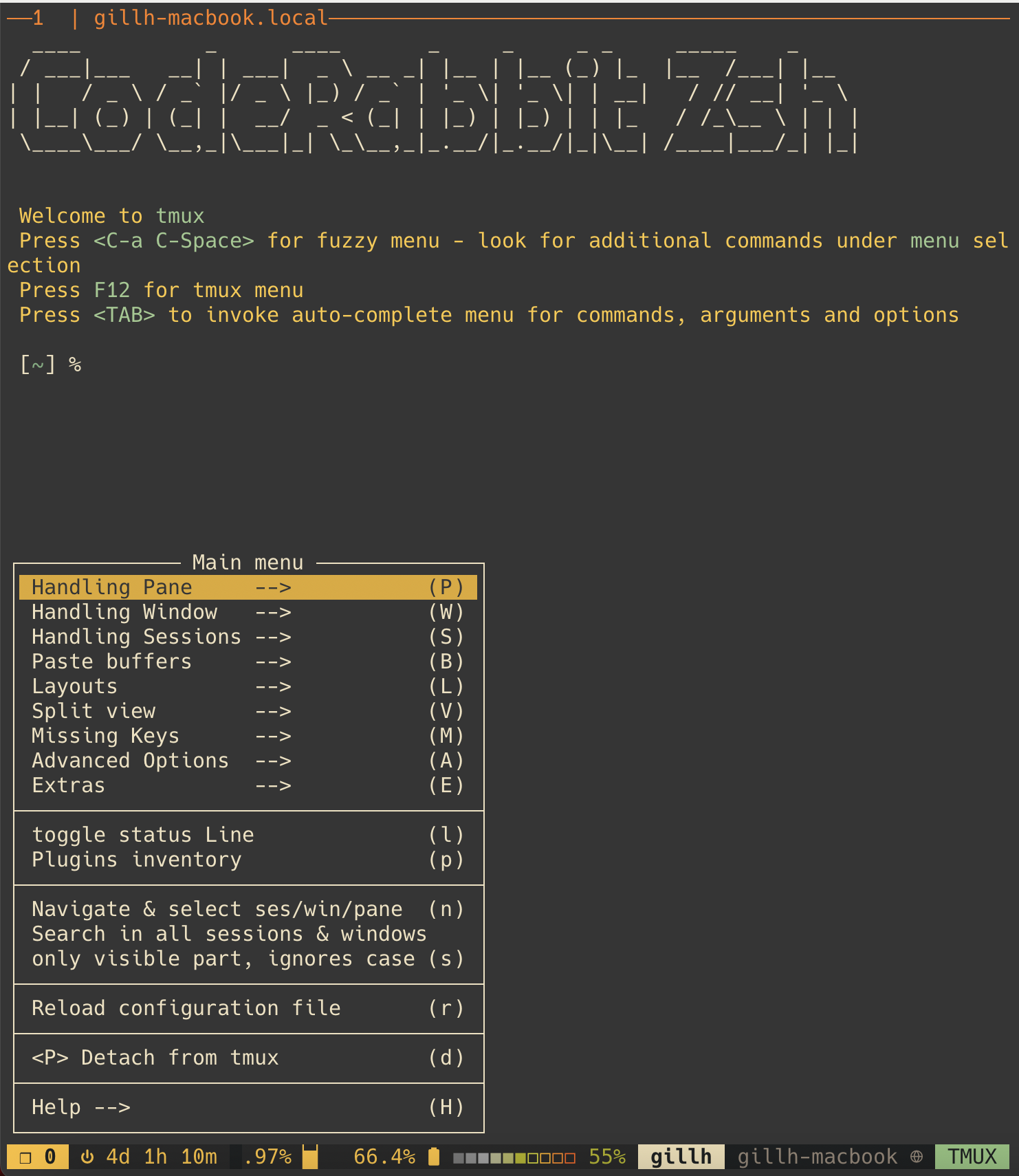Open the Split view submenu

pos(248,711)
